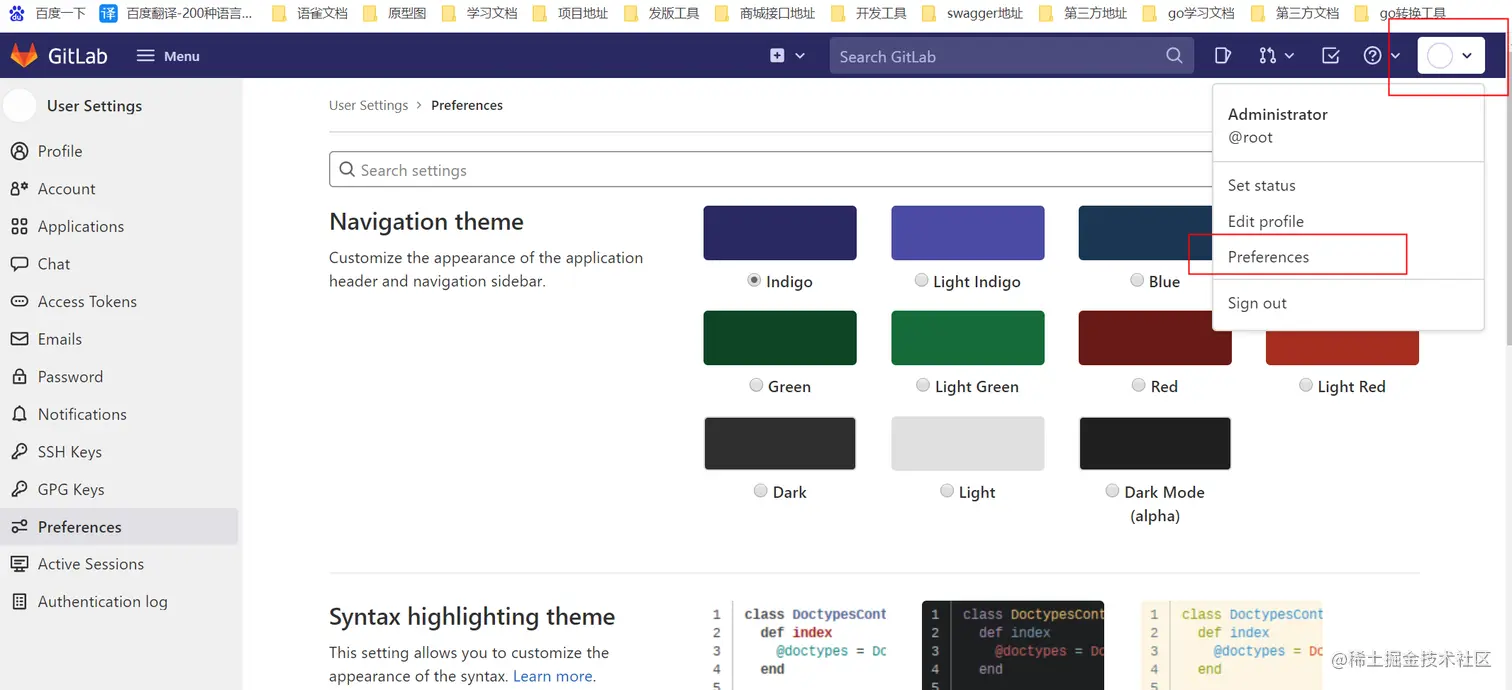The width and height of the screenshot is (1512, 690).
Task: Open the Merge requests icon
Action: click(x=1267, y=56)
